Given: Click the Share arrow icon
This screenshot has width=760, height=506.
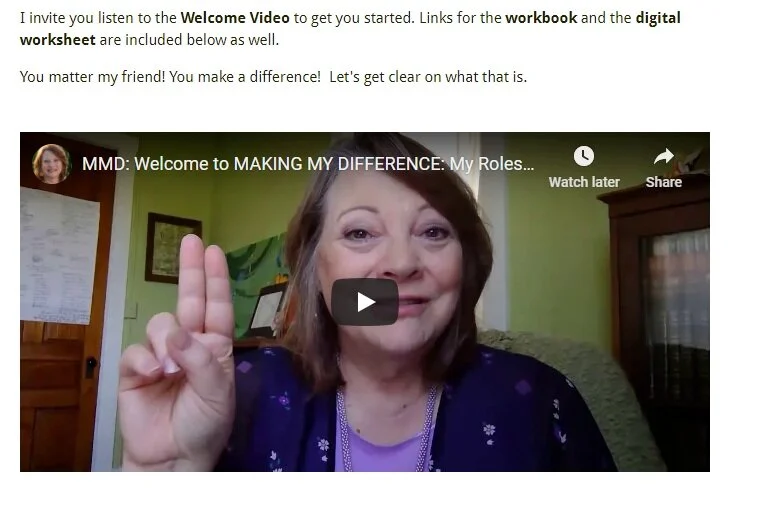Looking at the screenshot, I should (x=664, y=156).
